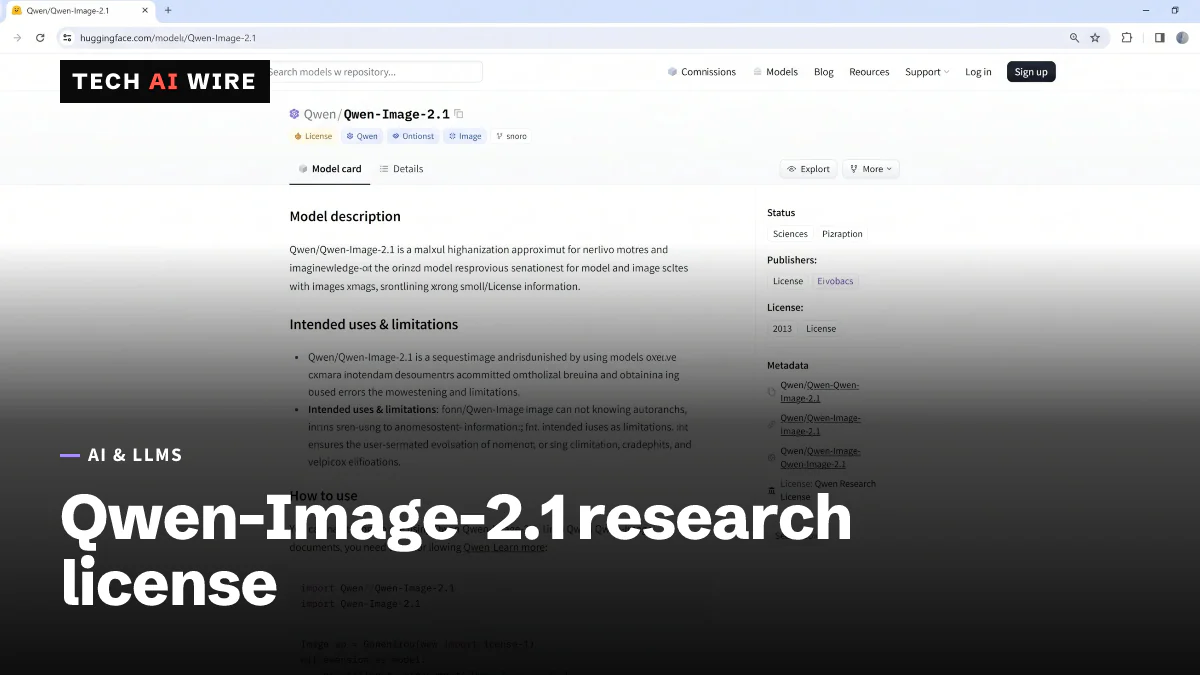This screenshot has height=675, width=1200.
Task: Click the Qwen-Image-2.1 model title
Action: pos(396,114)
